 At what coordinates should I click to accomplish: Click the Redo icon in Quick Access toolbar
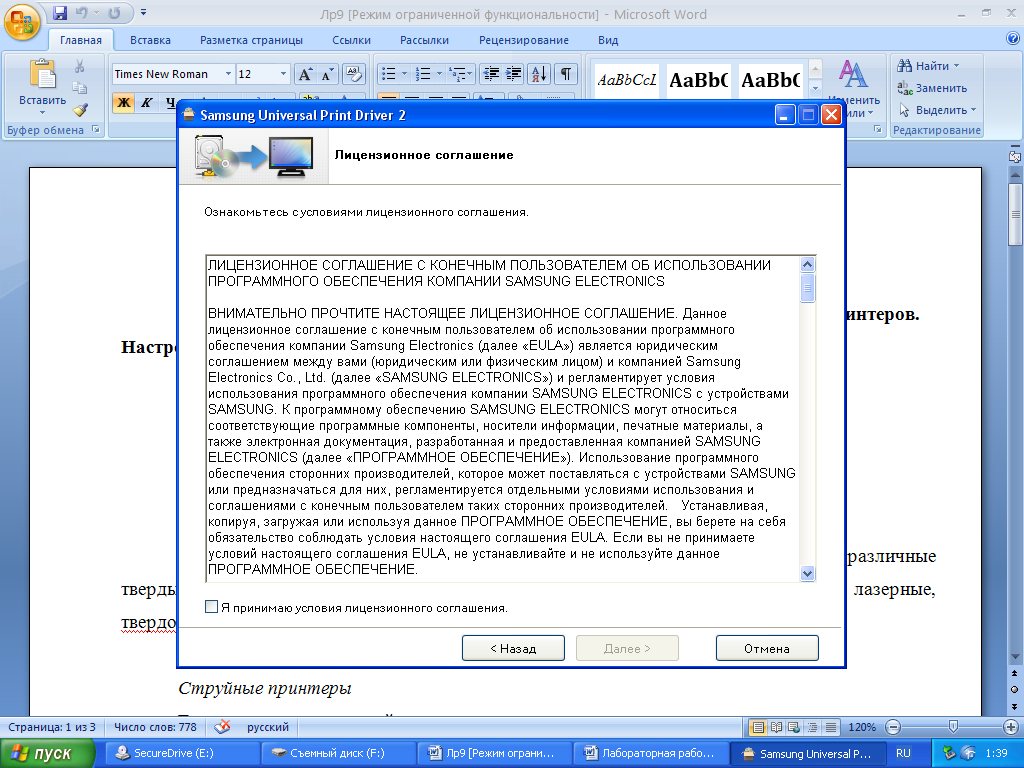(x=114, y=12)
